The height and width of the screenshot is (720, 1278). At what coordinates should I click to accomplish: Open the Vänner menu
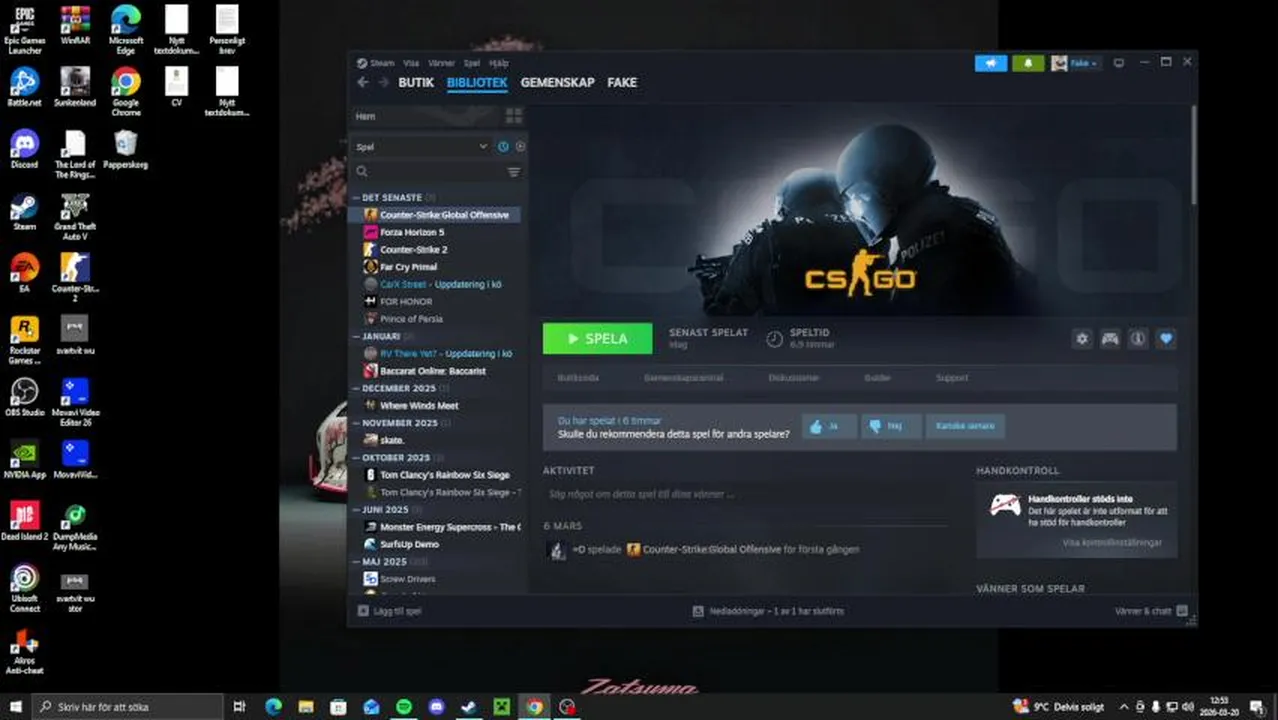(x=441, y=63)
